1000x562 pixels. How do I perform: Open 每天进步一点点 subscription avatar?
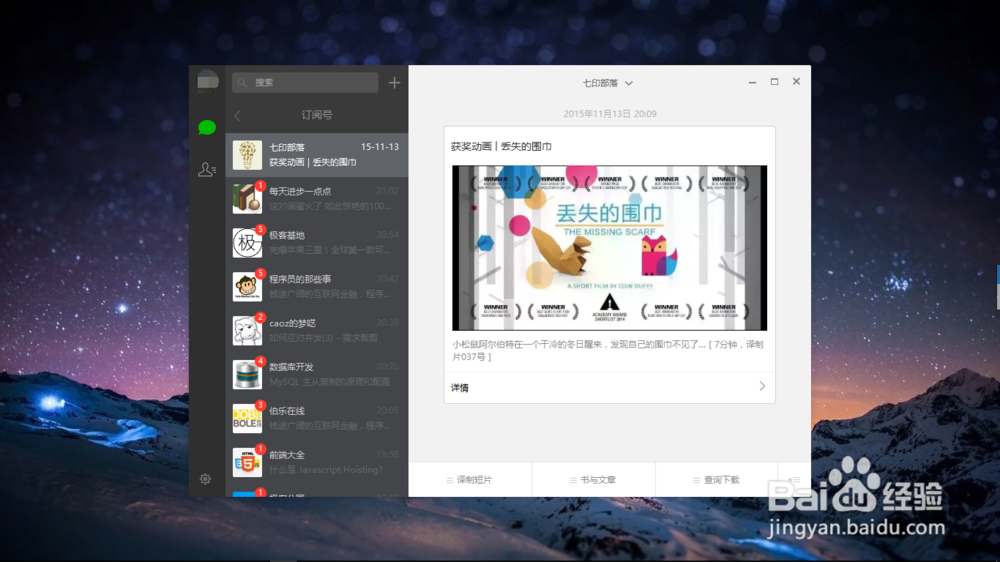tap(247, 198)
